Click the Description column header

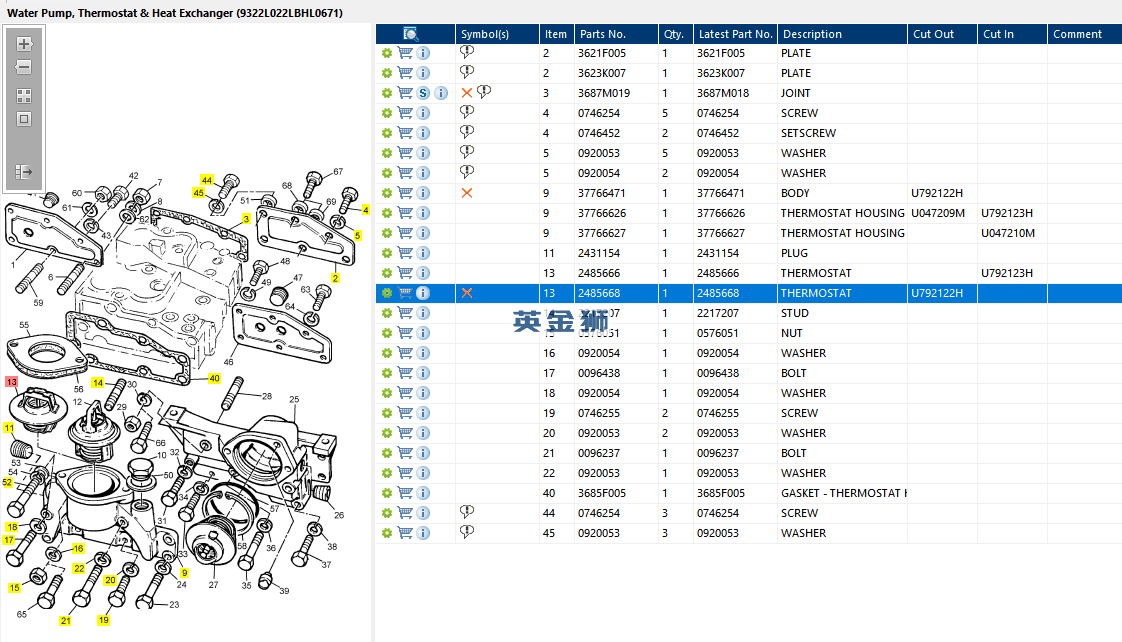tap(812, 34)
